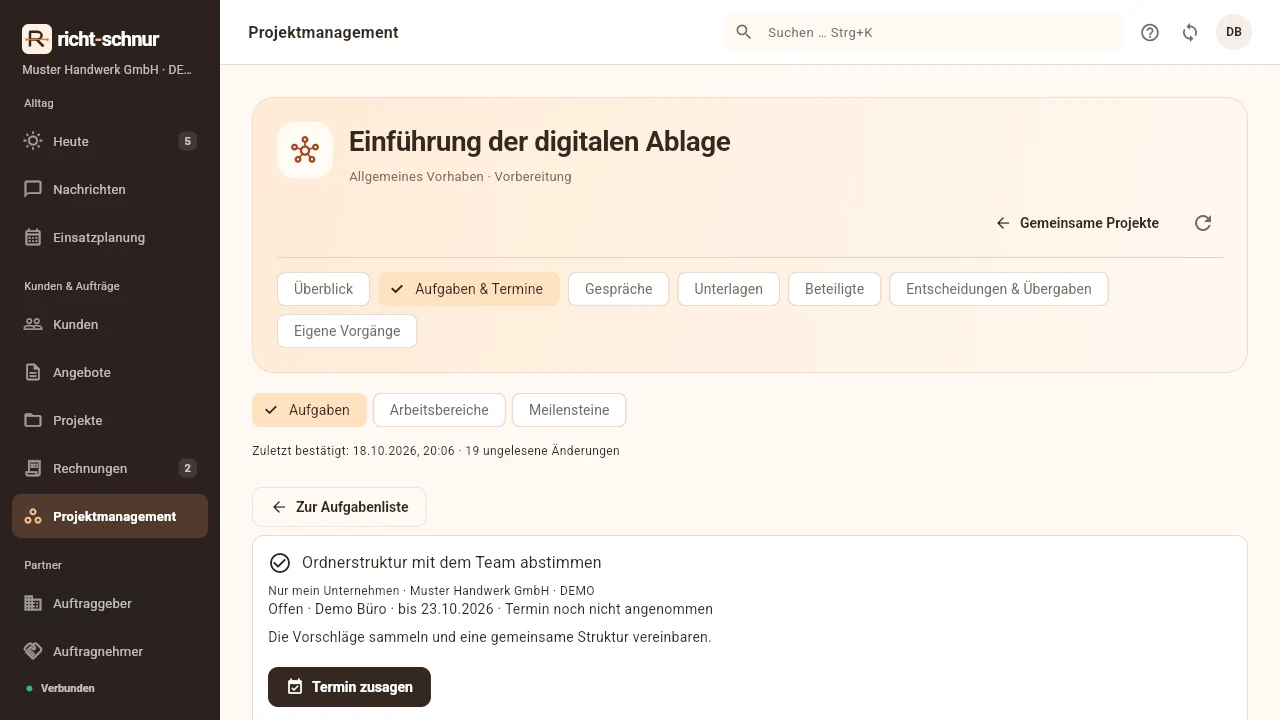Click the Termin zusagen button

[x=349, y=687]
